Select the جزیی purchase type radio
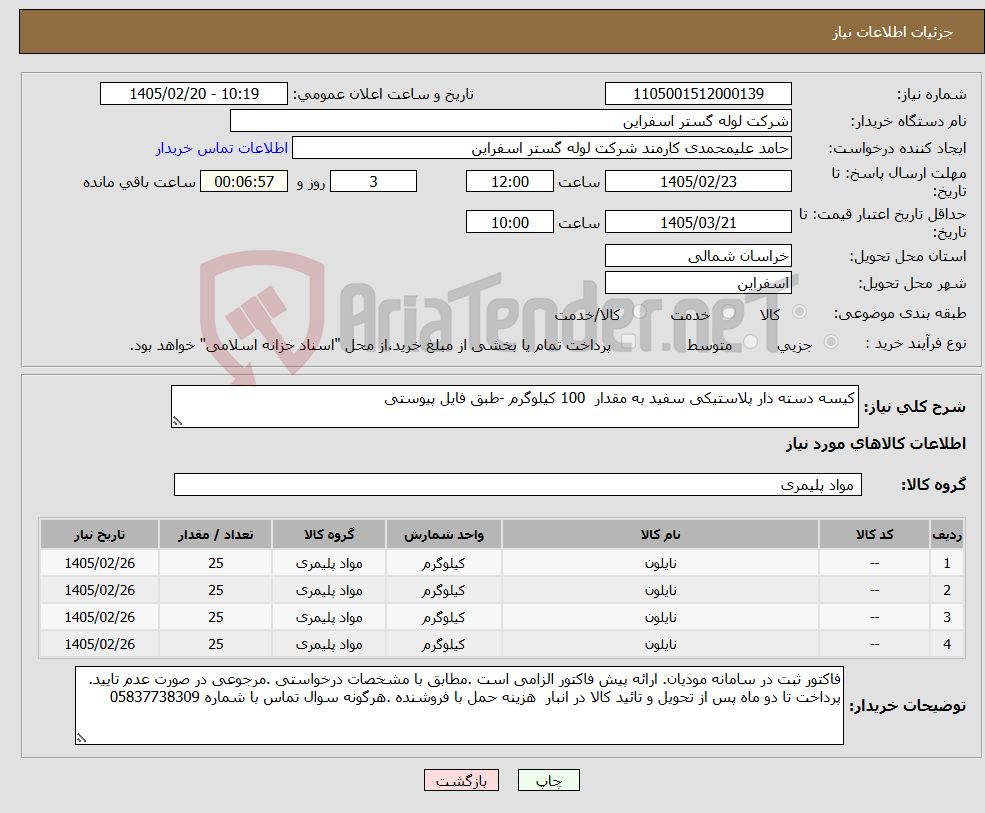Viewport: 985px width, 813px height. click(830, 342)
